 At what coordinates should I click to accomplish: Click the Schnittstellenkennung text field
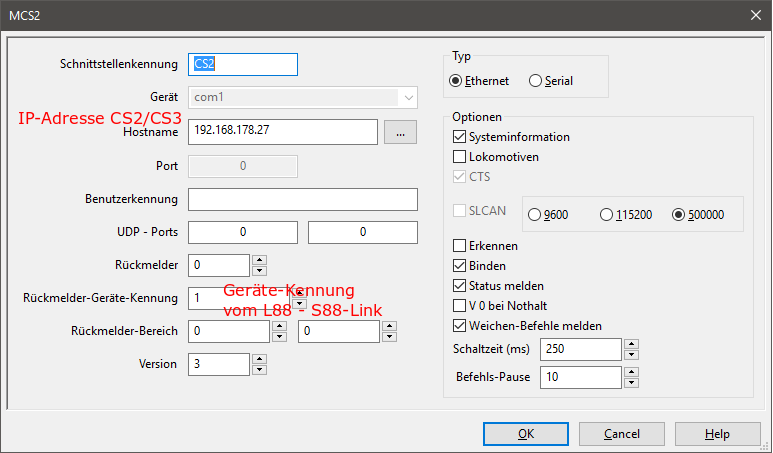pos(243,64)
